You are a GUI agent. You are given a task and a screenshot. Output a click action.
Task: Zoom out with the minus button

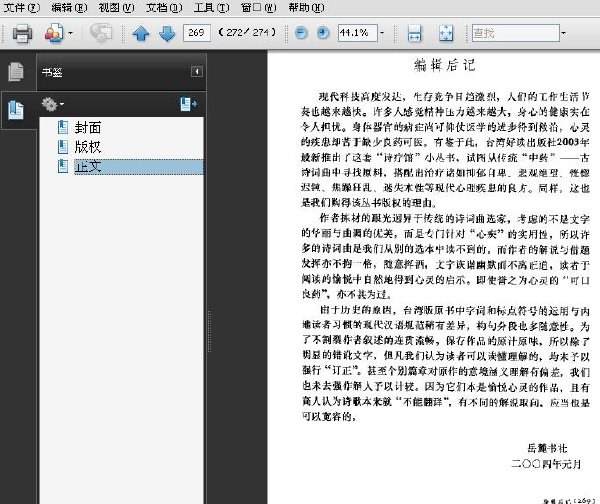(301, 33)
